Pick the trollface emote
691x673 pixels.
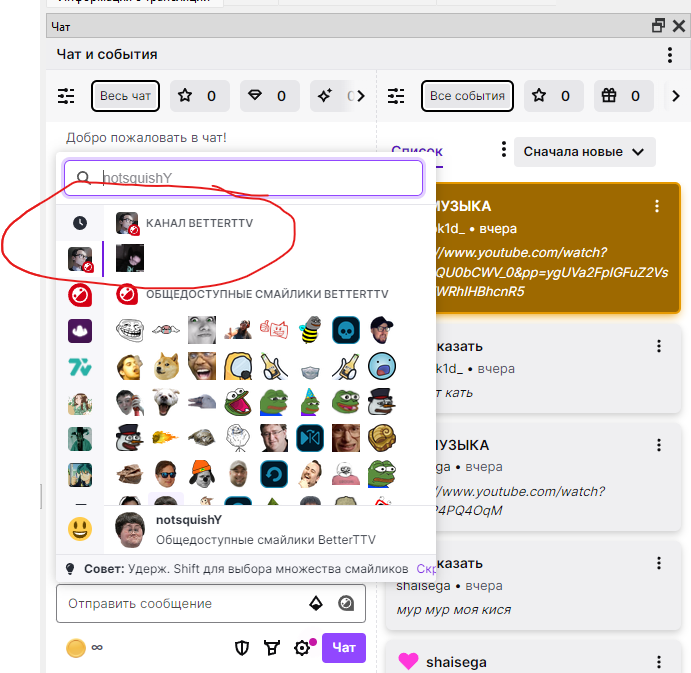click(130, 330)
